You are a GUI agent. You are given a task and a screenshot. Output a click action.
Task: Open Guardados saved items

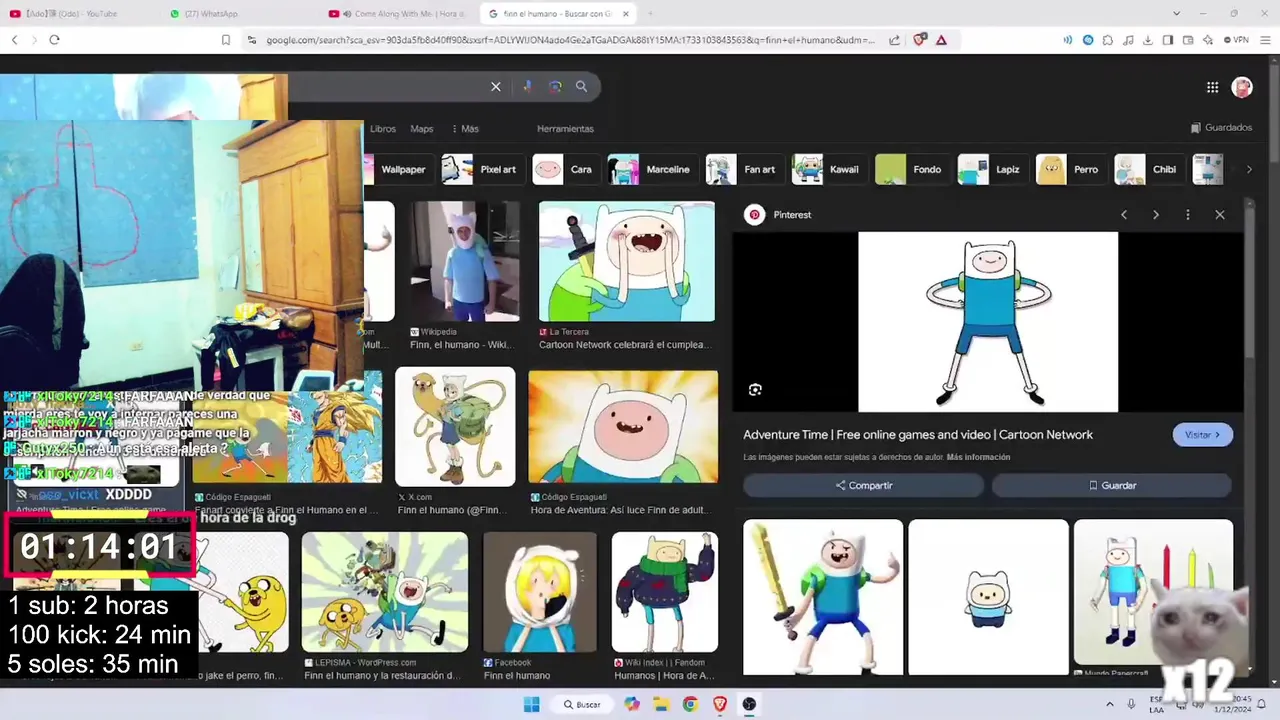(x=1221, y=128)
